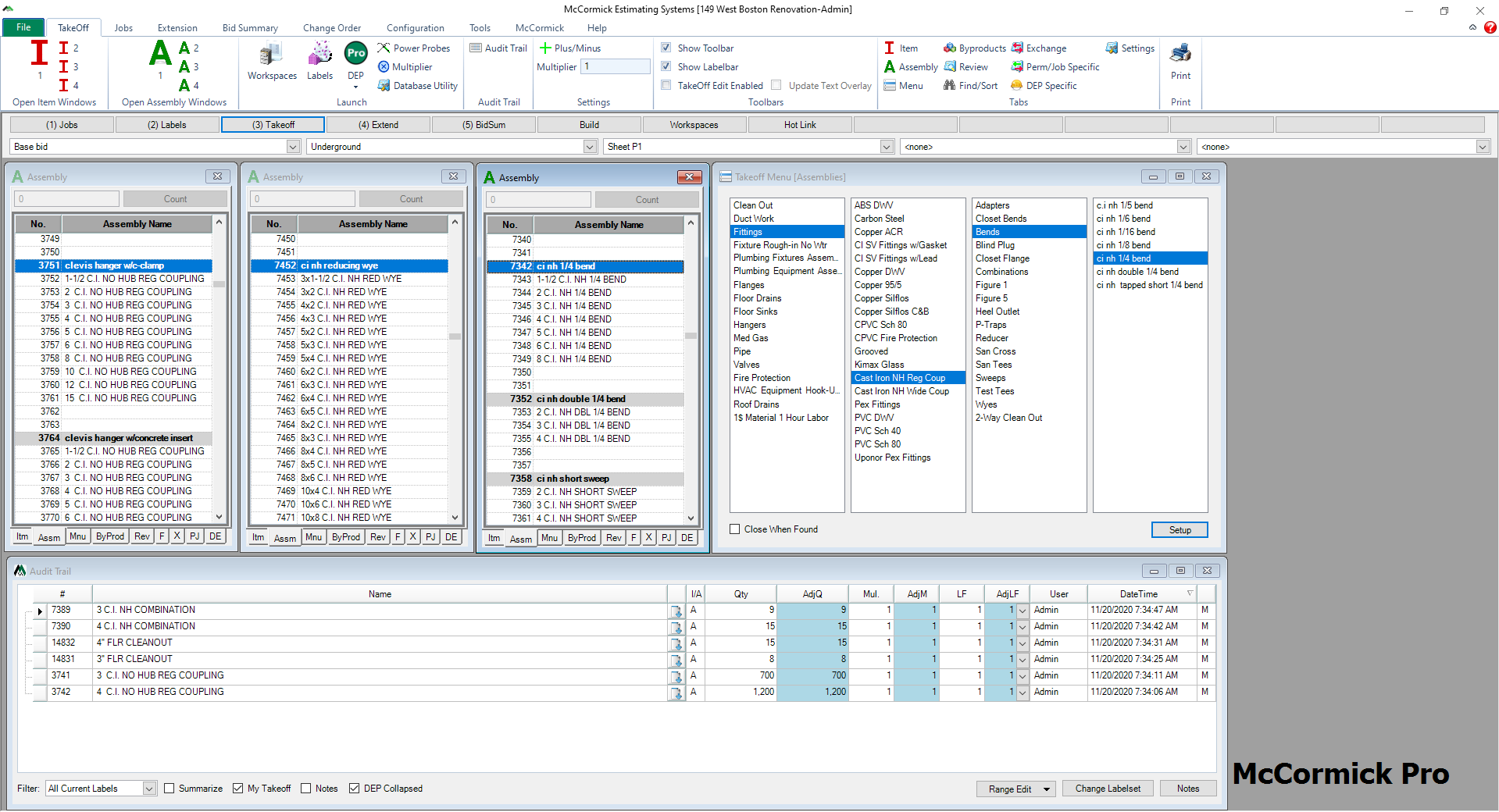Click Count in third Assembly window

pos(647,200)
